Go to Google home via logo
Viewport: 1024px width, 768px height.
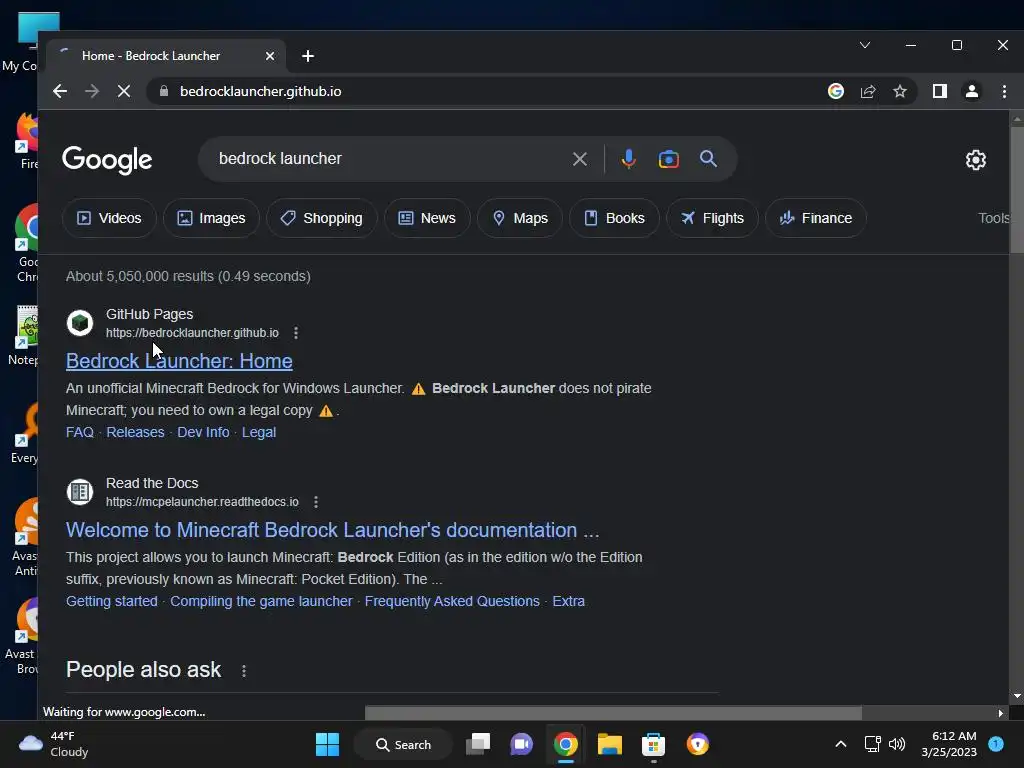107,160
